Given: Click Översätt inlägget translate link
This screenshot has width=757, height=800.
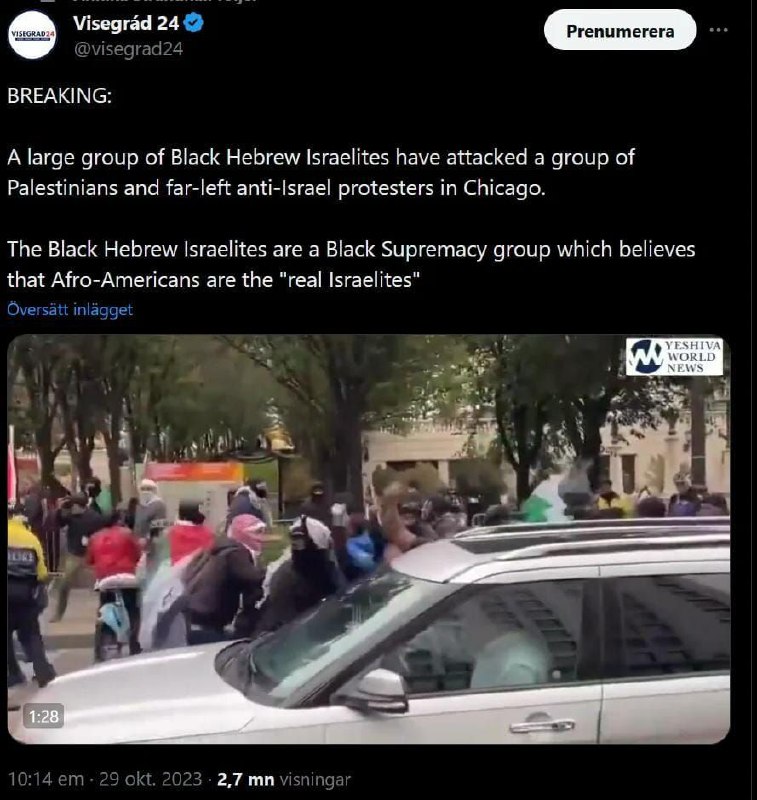Looking at the screenshot, I should (70, 310).
